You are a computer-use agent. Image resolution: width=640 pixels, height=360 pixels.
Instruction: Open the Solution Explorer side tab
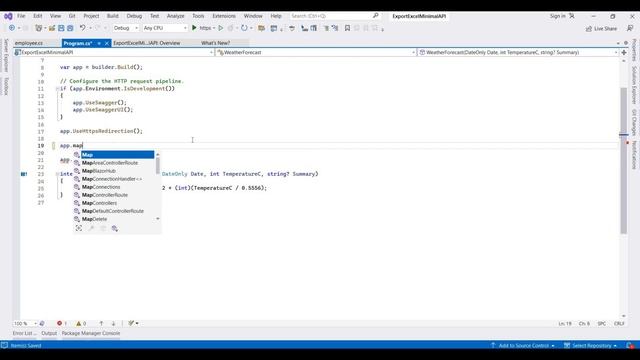pyautogui.click(x=634, y=85)
